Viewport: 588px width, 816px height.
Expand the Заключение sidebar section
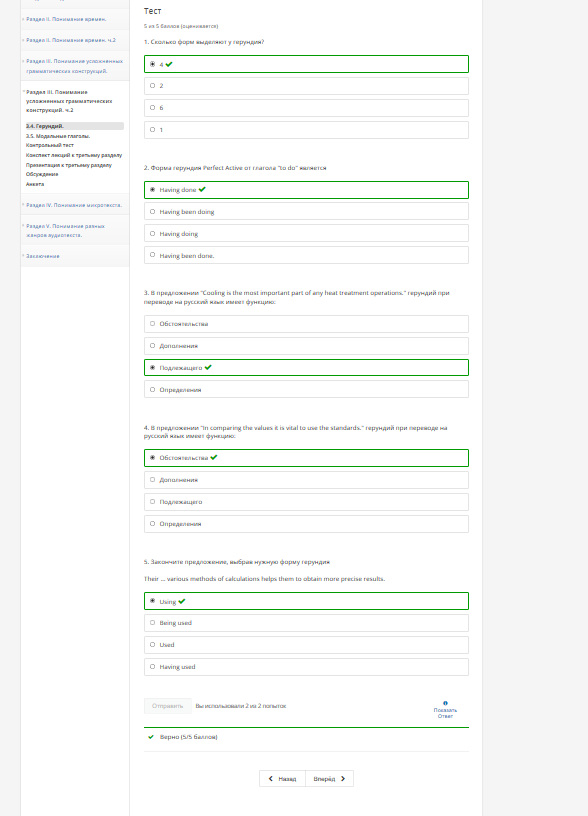click(x=43, y=256)
